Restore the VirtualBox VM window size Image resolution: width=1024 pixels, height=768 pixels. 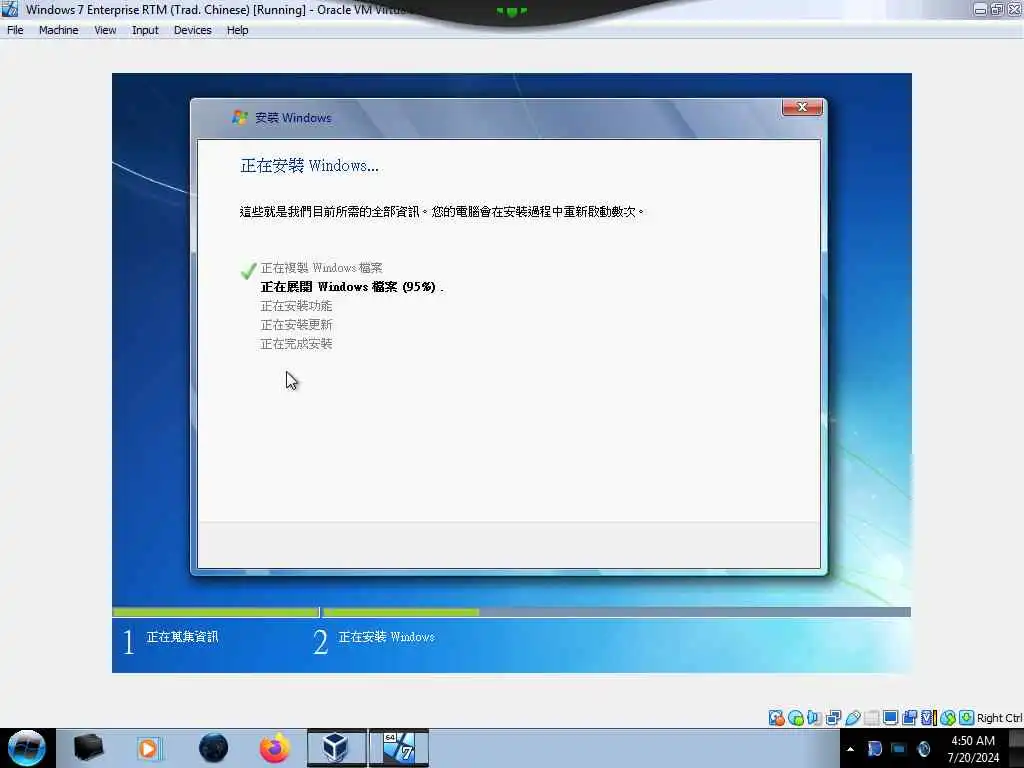tap(997, 10)
